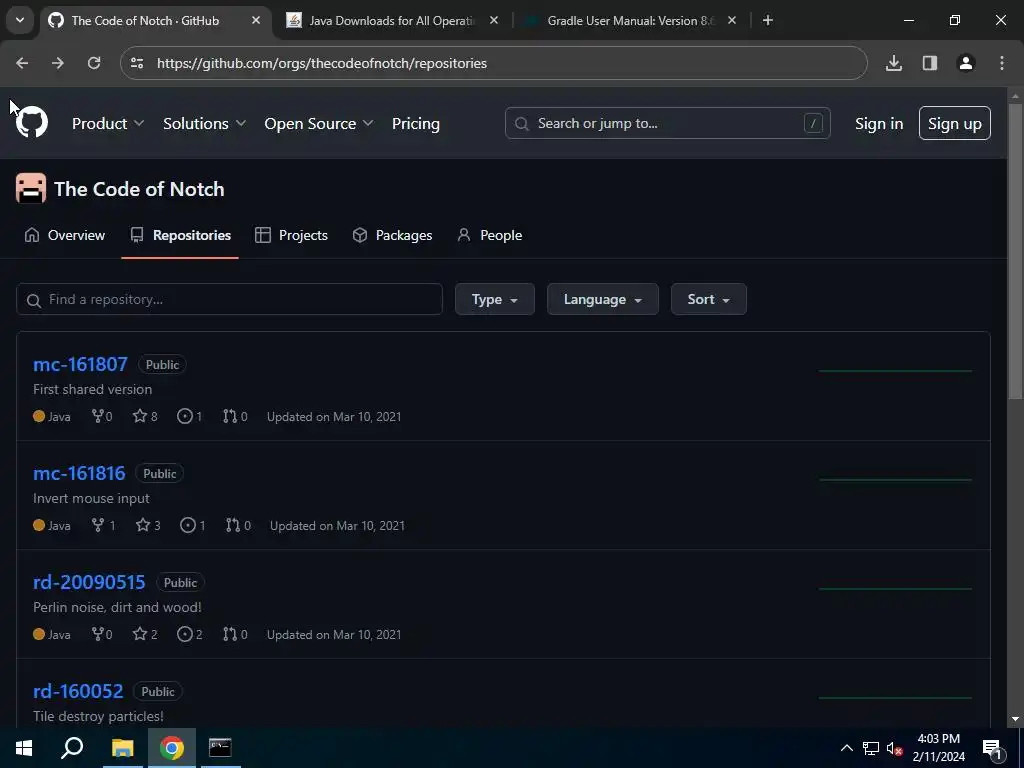Click Sign up button
The height and width of the screenshot is (768, 1024).
pyautogui.click(x=954, y=123)
